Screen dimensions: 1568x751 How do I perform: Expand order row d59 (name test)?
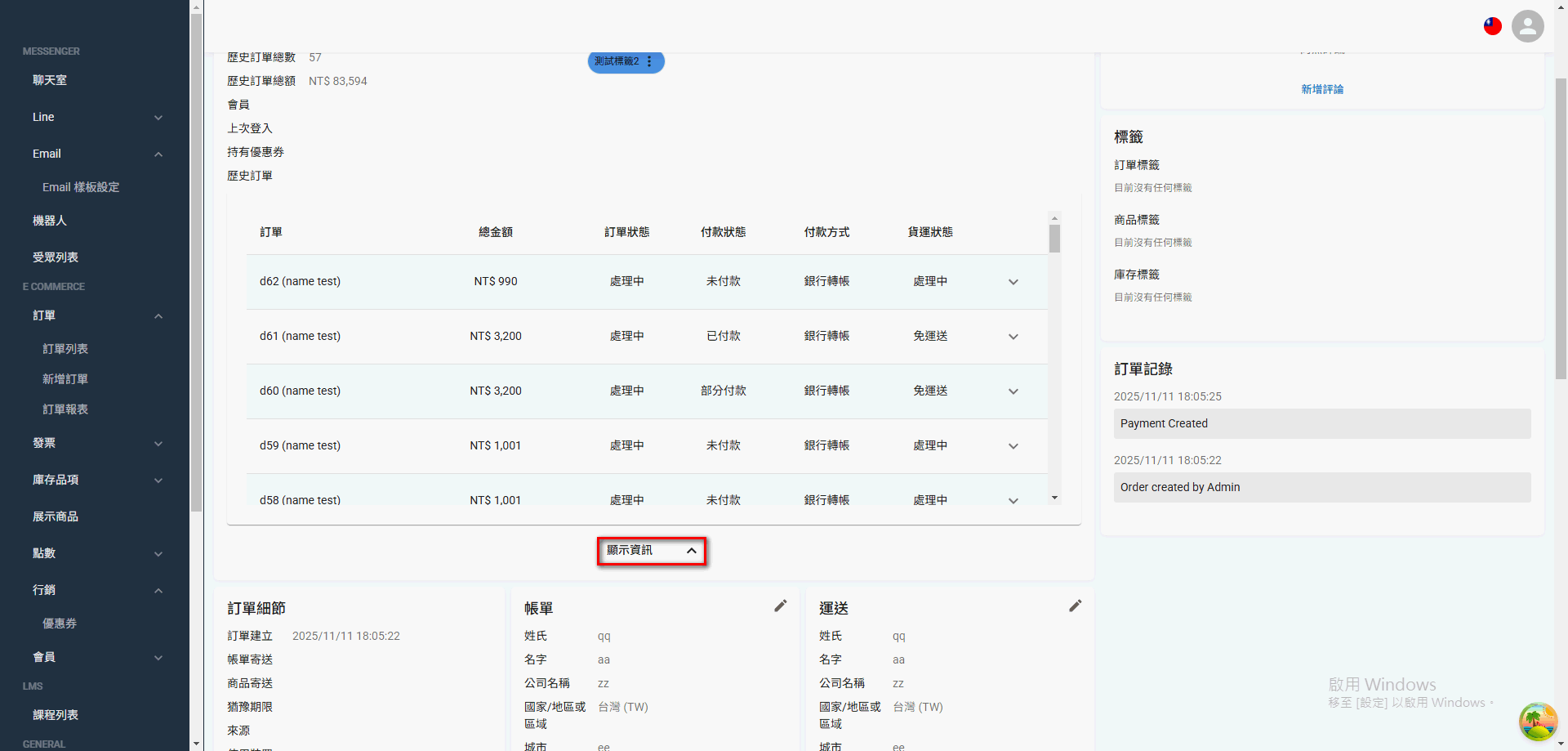click(1013, 446)
